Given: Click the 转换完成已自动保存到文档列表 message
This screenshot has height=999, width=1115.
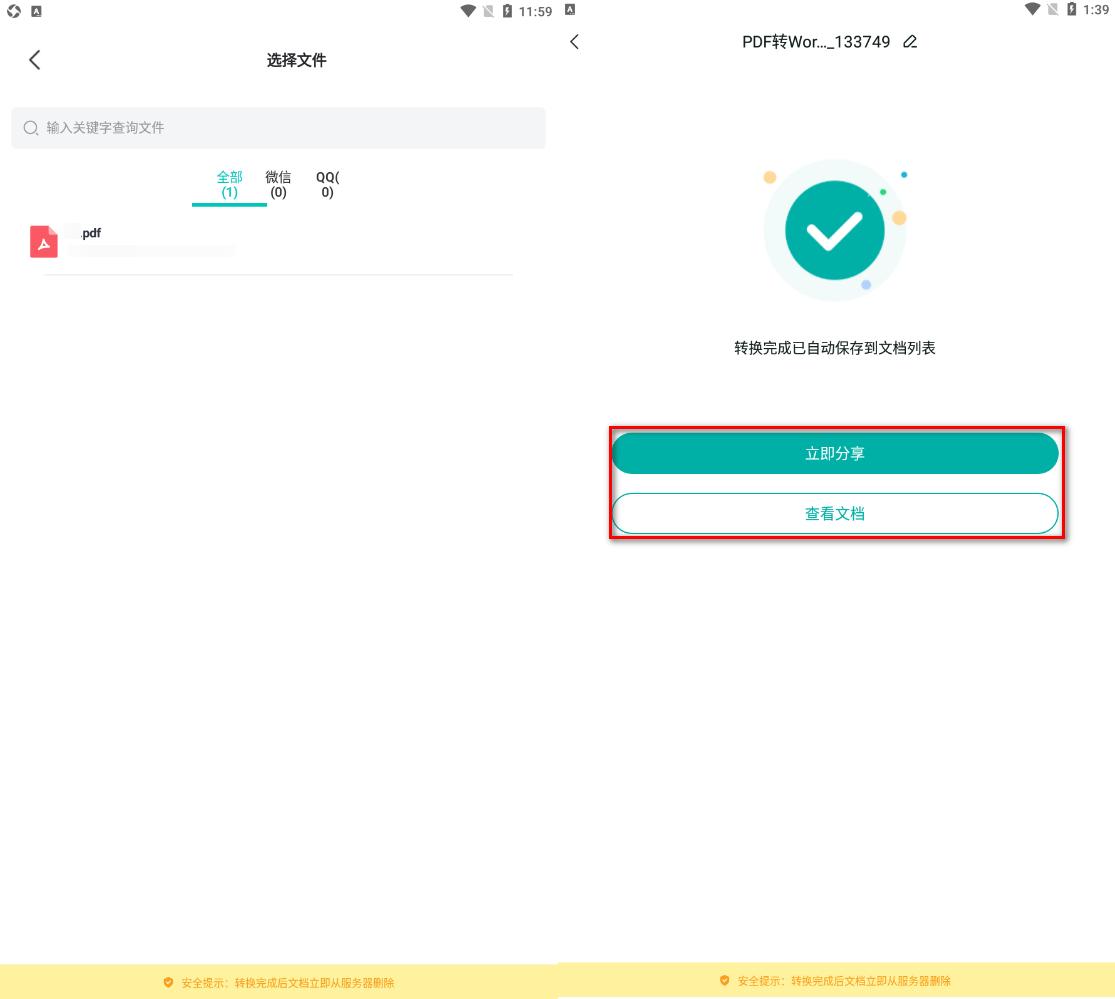Looking at the screenshot, I should (x=835, y=348).
